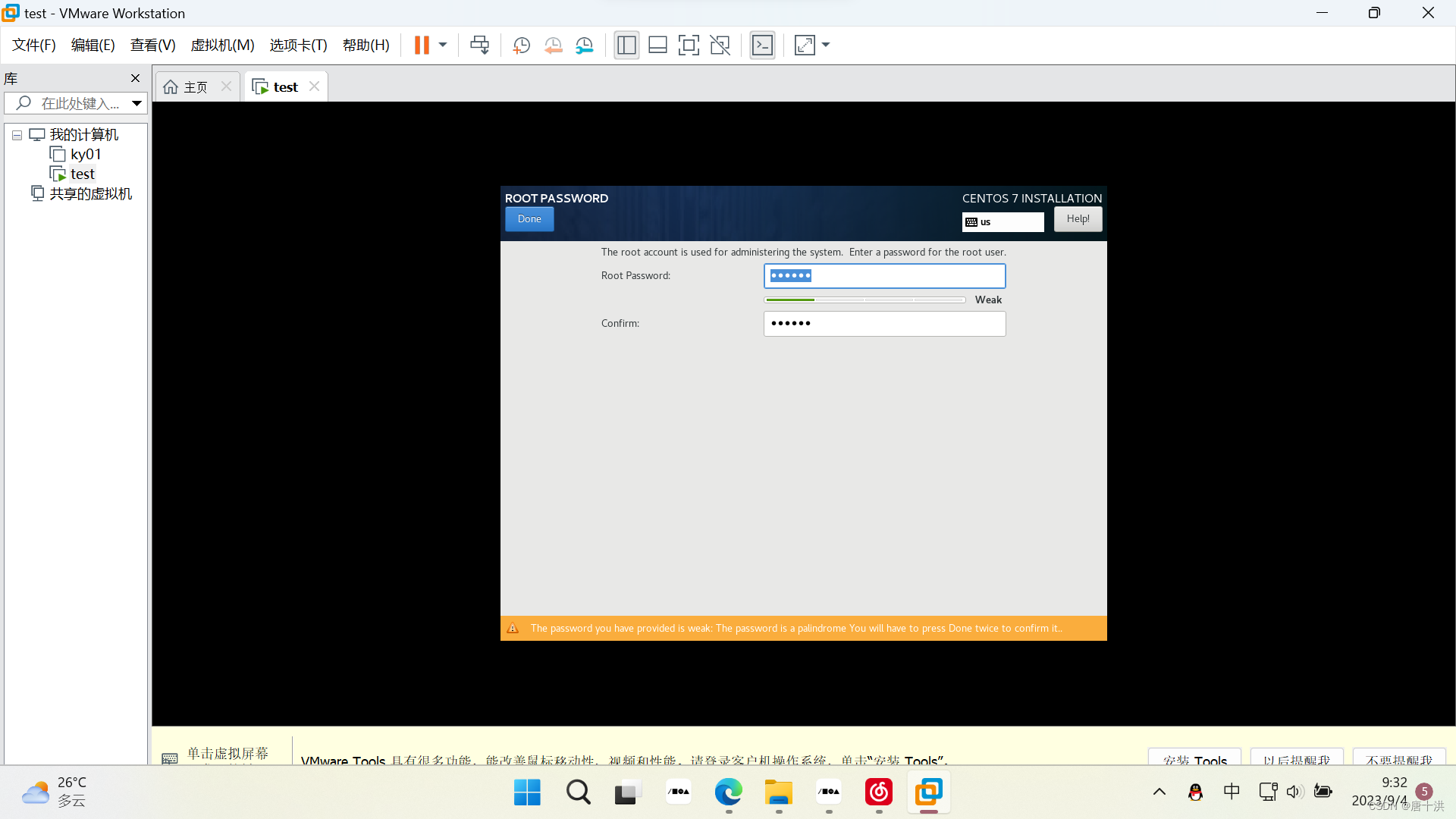Click the Help! button
The height and width of the screenshot is (819, 1456).
pos(1078,219)
